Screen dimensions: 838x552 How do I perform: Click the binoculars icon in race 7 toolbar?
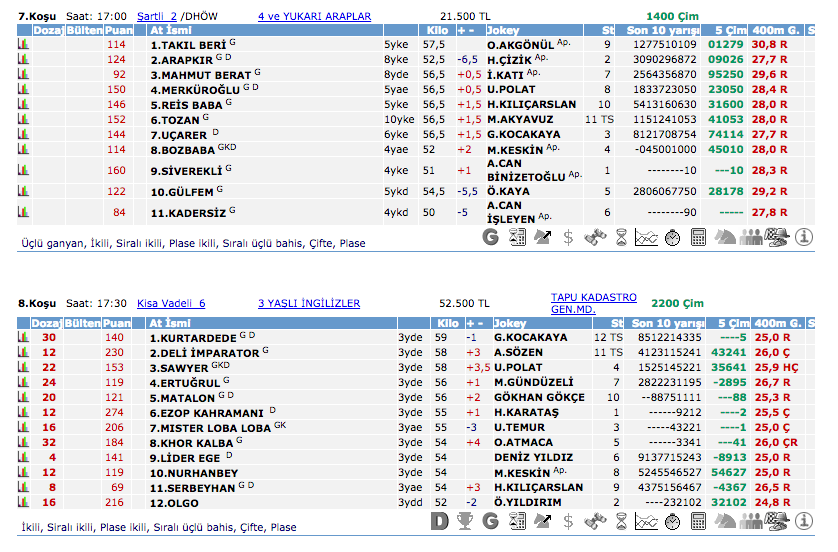pos(594,237)
